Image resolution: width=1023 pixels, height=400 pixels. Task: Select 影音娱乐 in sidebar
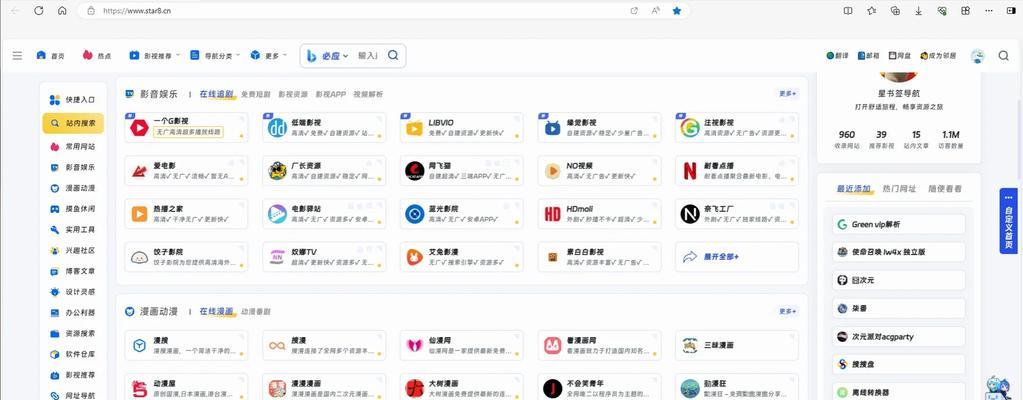[72, 167]
